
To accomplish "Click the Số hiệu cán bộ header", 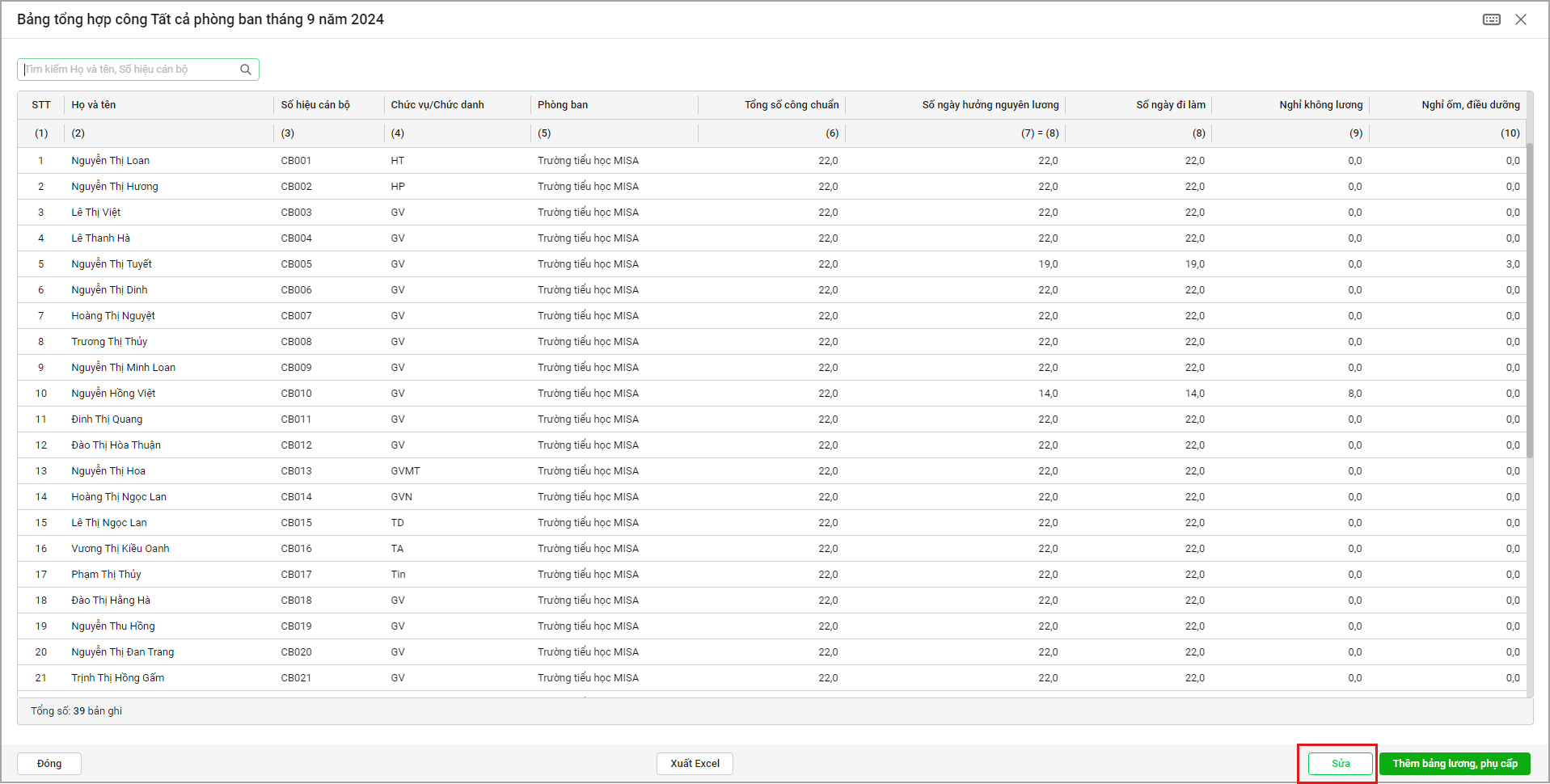I will click(315, 105).
